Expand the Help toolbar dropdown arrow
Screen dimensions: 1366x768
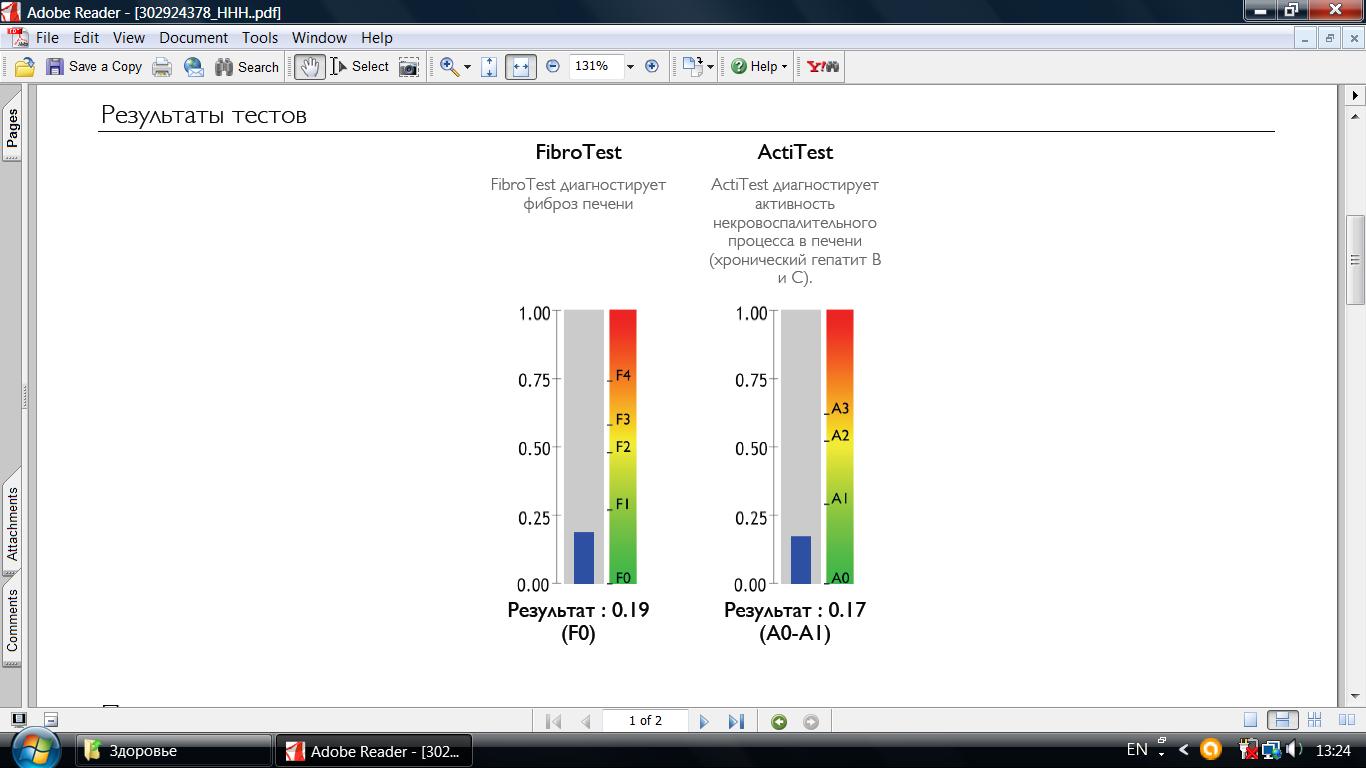coord(784,67)
